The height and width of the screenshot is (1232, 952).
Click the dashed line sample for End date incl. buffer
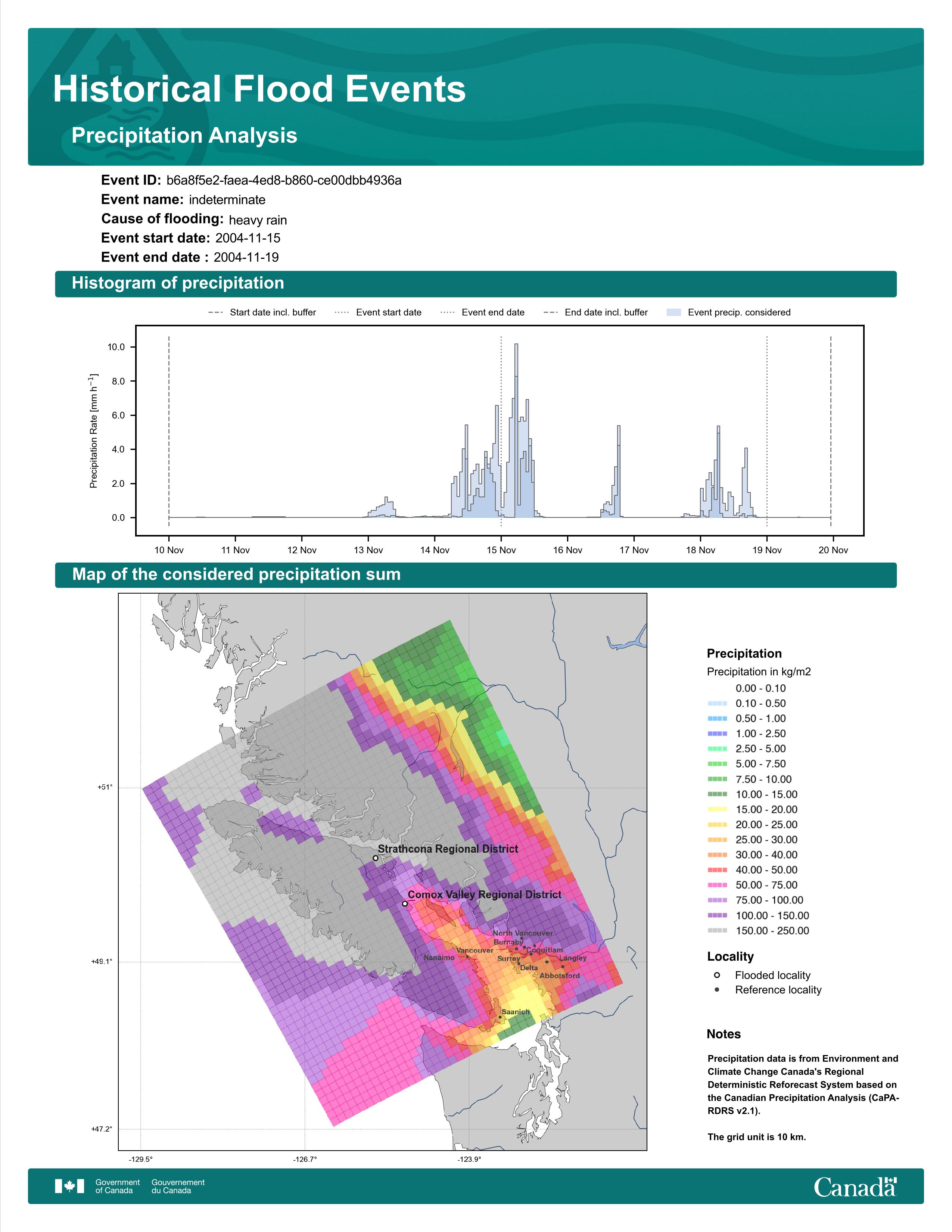tap(550, 312)
